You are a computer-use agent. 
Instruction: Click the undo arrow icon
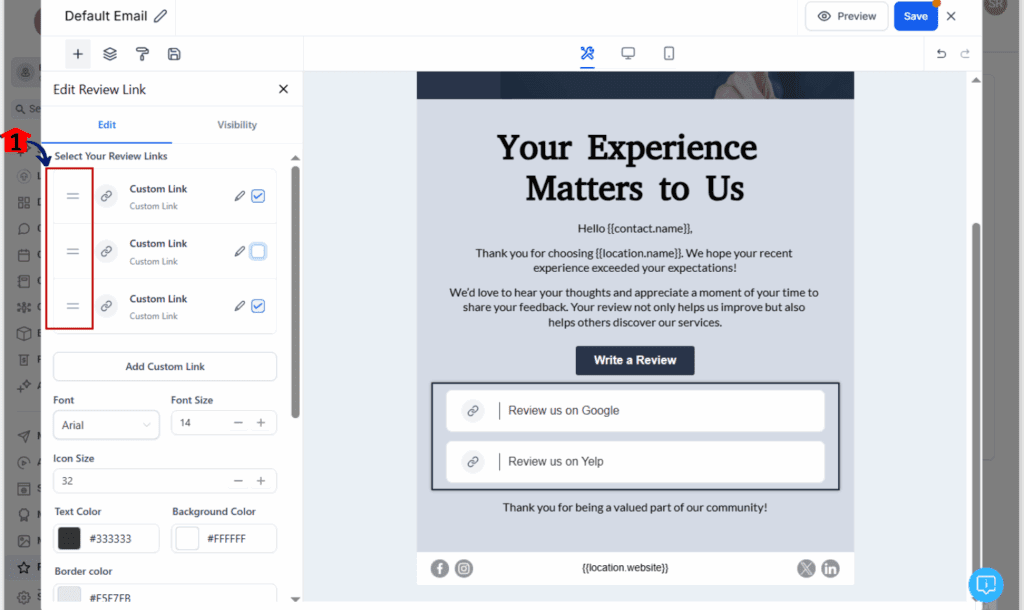tap(941, 54)
